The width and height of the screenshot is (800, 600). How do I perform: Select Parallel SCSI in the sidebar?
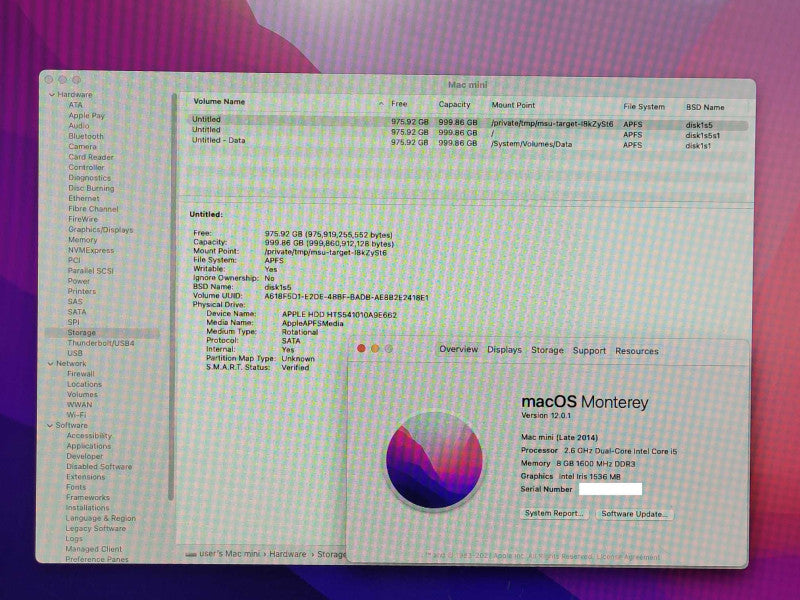click(x=90, y=270)
